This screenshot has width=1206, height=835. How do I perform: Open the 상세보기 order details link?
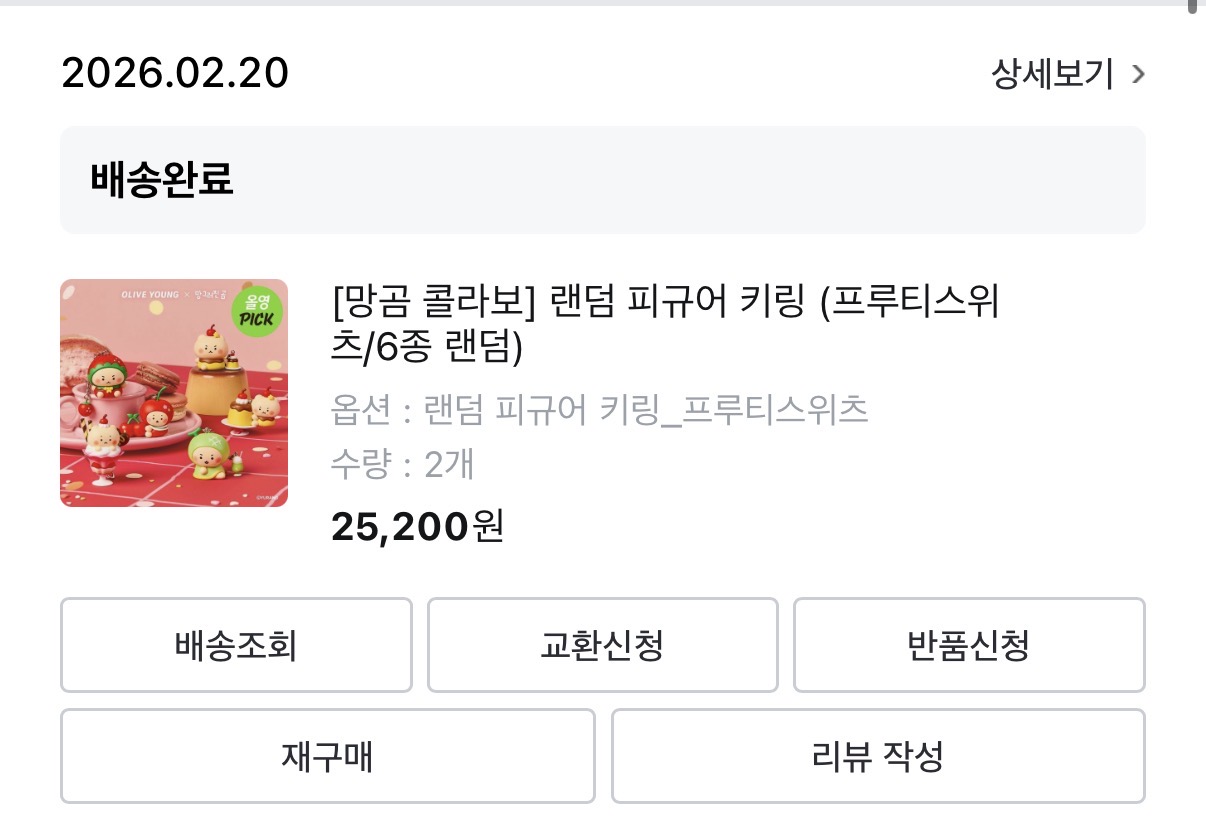point(1052,74)
